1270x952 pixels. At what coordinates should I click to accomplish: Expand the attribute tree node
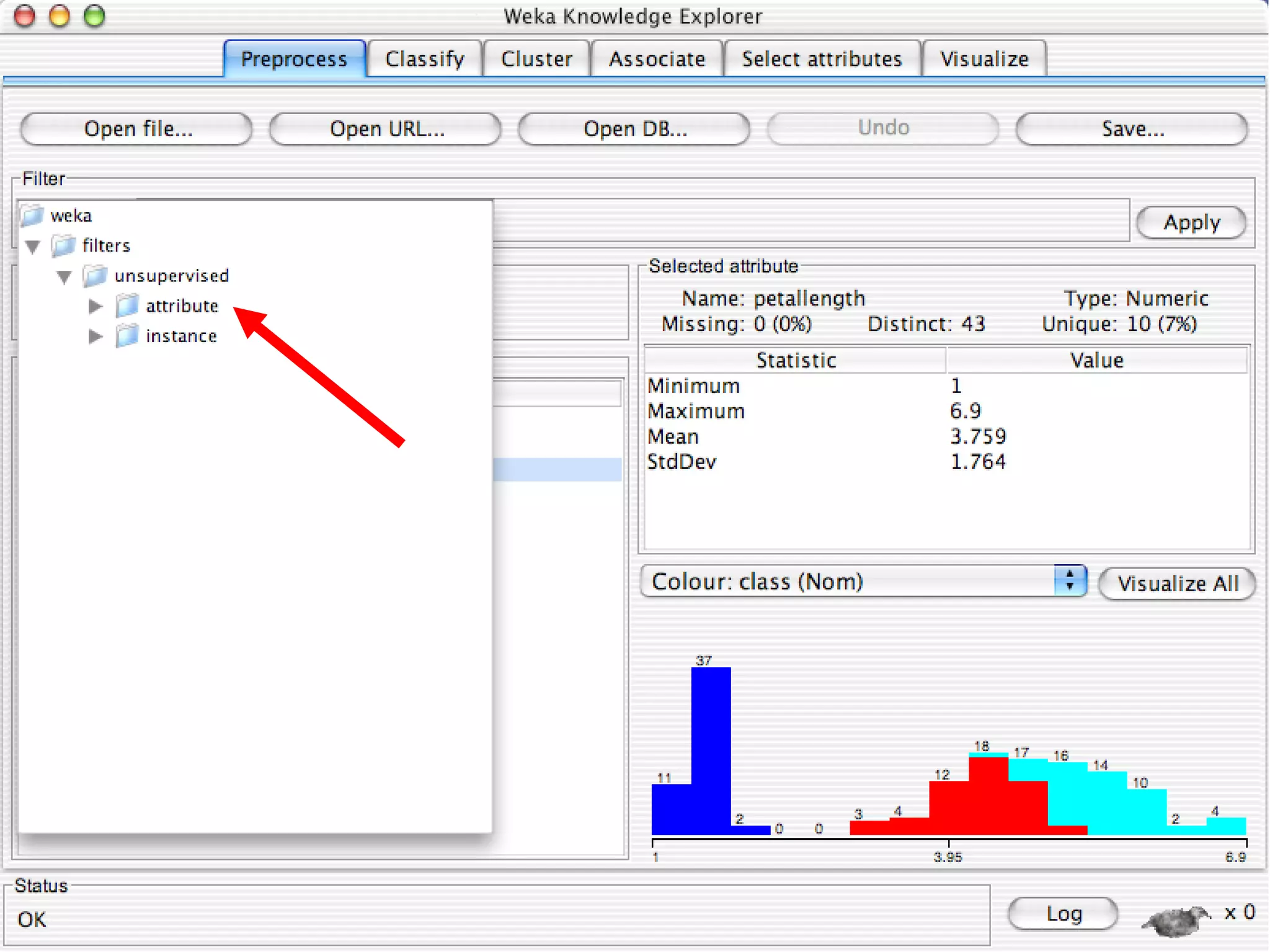pos(95,306)
